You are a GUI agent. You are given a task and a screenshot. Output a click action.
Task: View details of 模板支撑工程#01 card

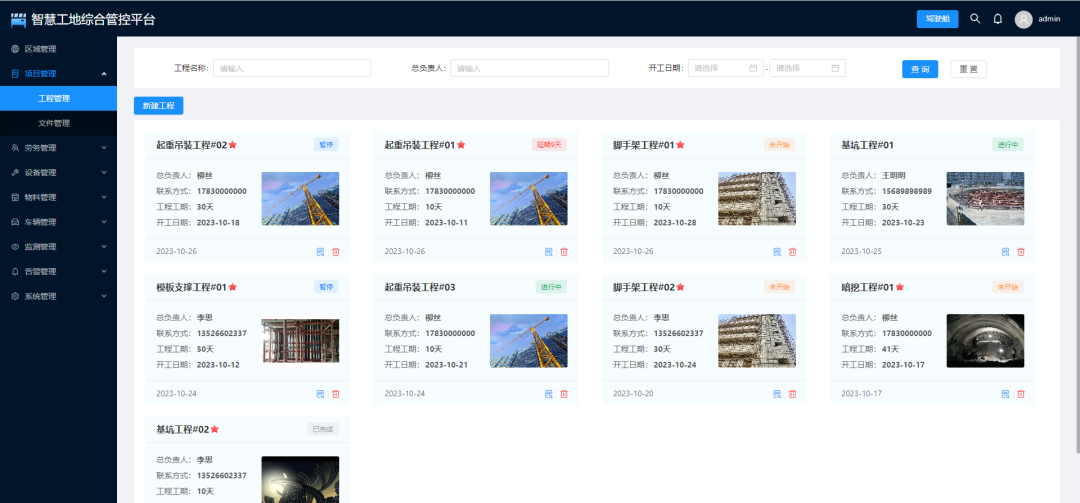(320, 393)
